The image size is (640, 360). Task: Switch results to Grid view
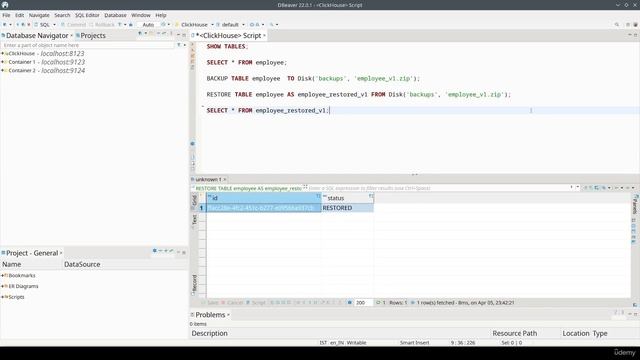tap(194, 201)
